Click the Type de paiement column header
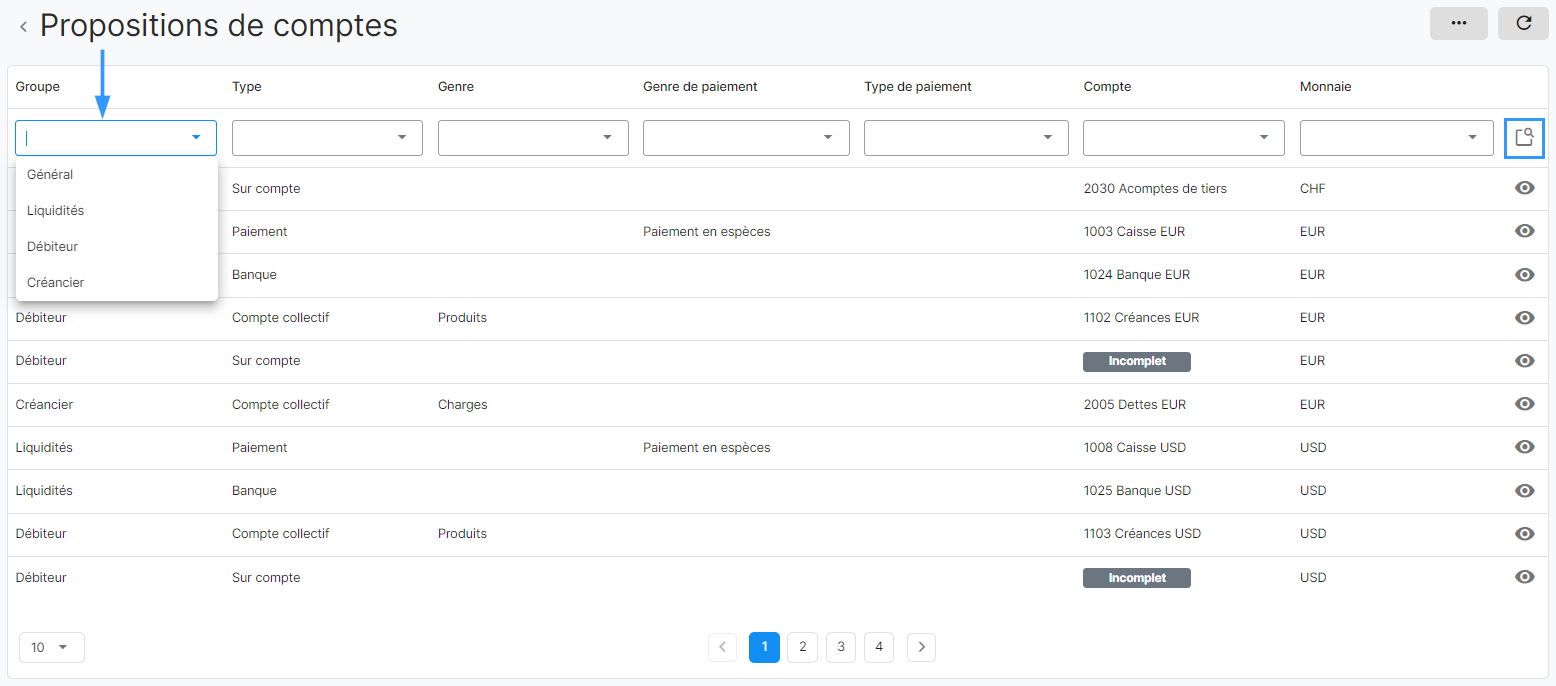Image resolution: width=1556 pixels, height=686 pixels. pyautogui.click(x=918, y=87)
